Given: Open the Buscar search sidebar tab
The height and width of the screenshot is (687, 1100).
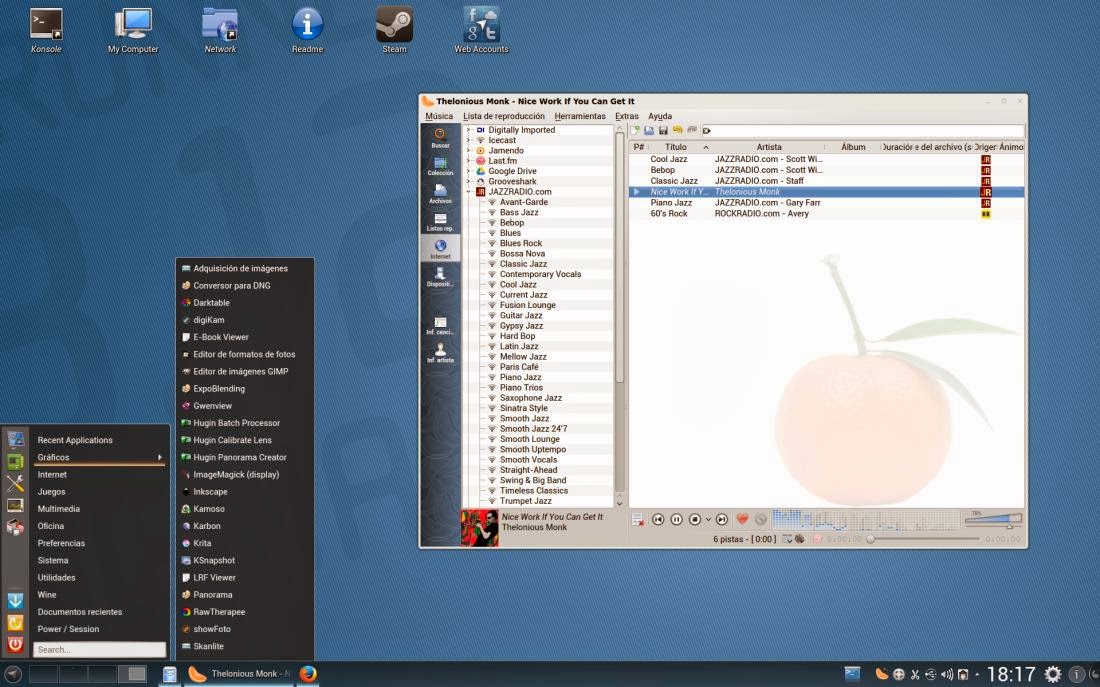Looking at the screenshot, I should [x=440, y=138].
